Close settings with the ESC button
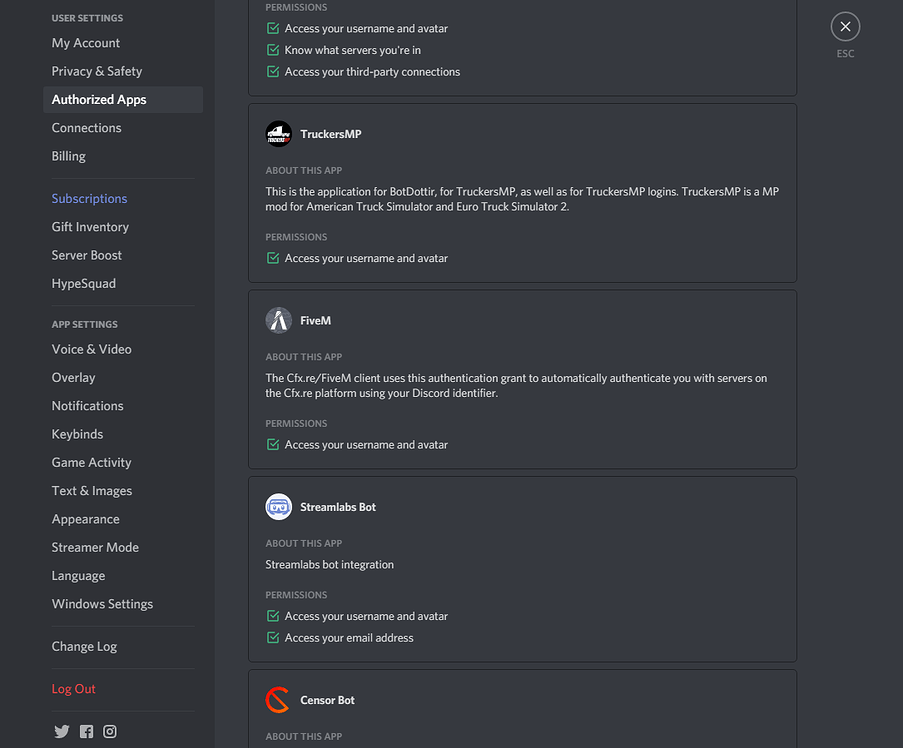 click(x=845, y=26)
